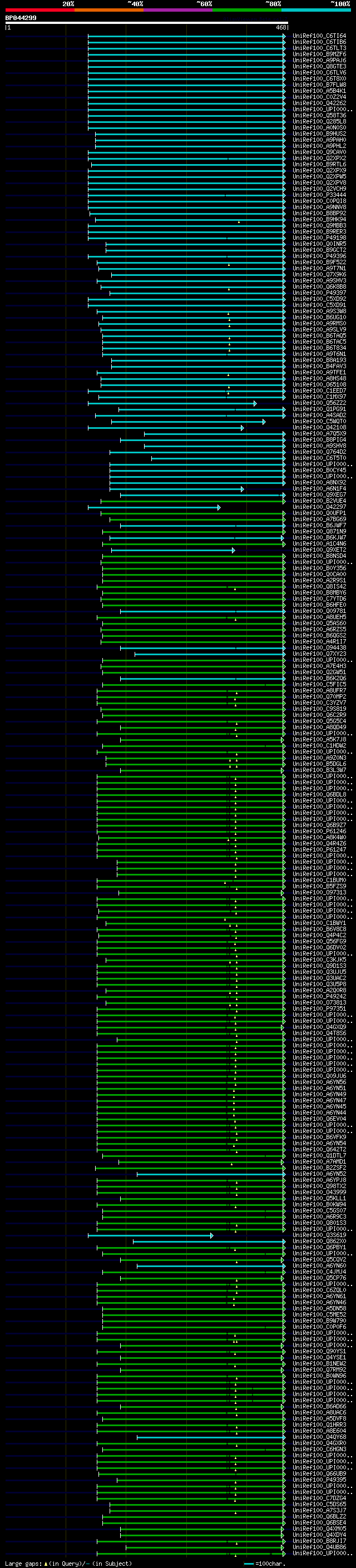The height and width of the screenshot is (1568, 356).
Task: Click the UniRef100_O94438 label
Action: coord(319,648)
